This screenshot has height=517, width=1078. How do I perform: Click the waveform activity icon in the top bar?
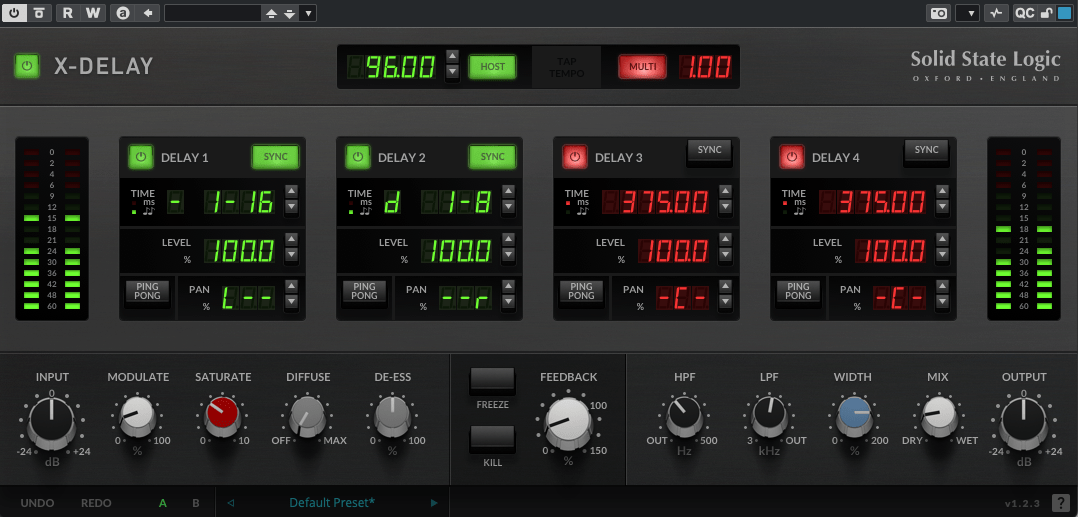click(996, 13)
